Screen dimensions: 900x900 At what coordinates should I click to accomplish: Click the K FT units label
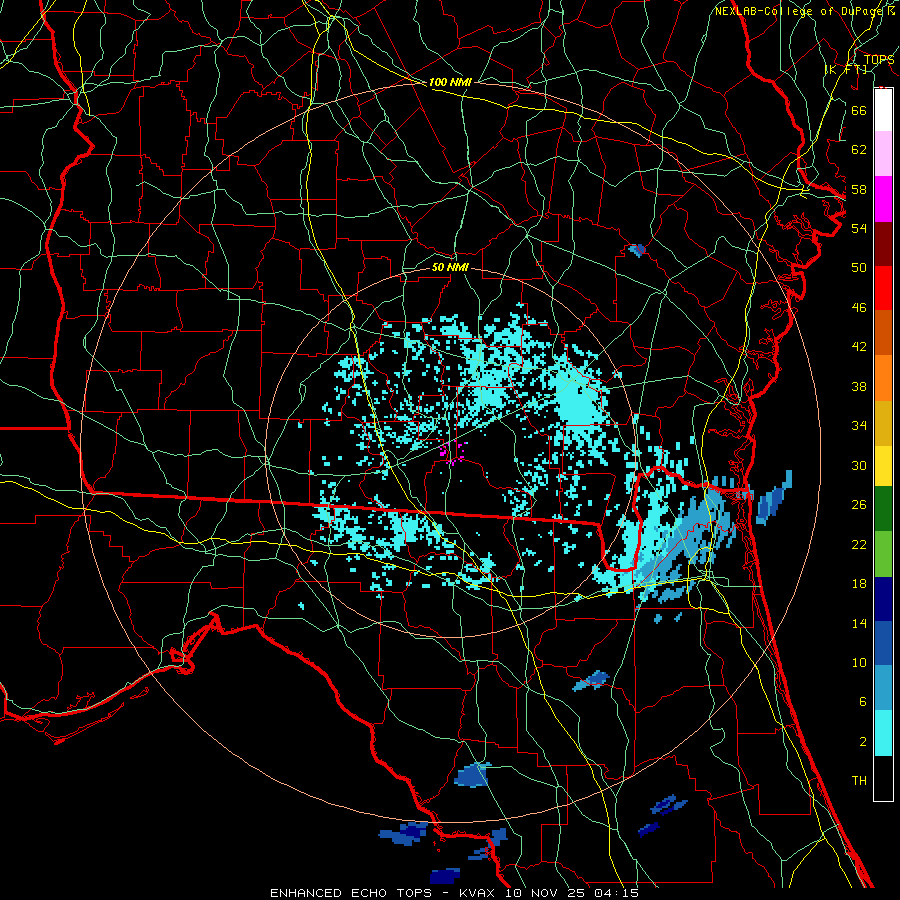click(845, 70)
